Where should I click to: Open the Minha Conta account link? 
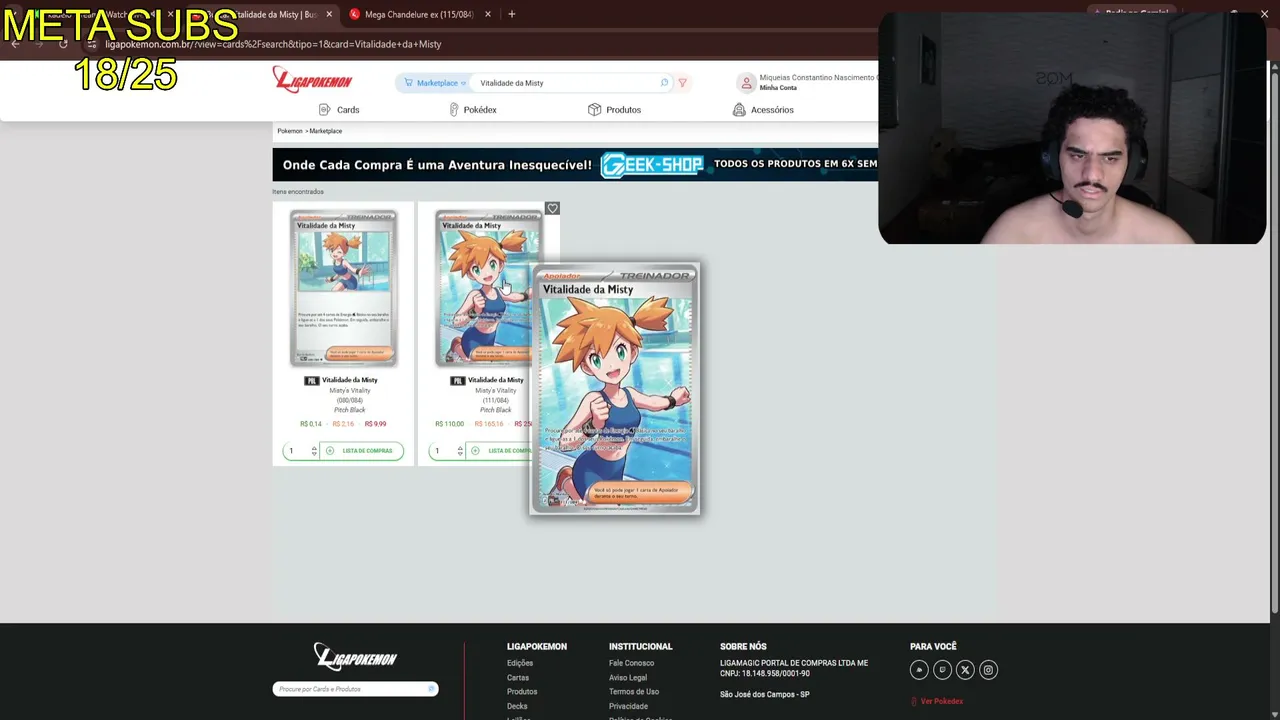coord(778,88)
